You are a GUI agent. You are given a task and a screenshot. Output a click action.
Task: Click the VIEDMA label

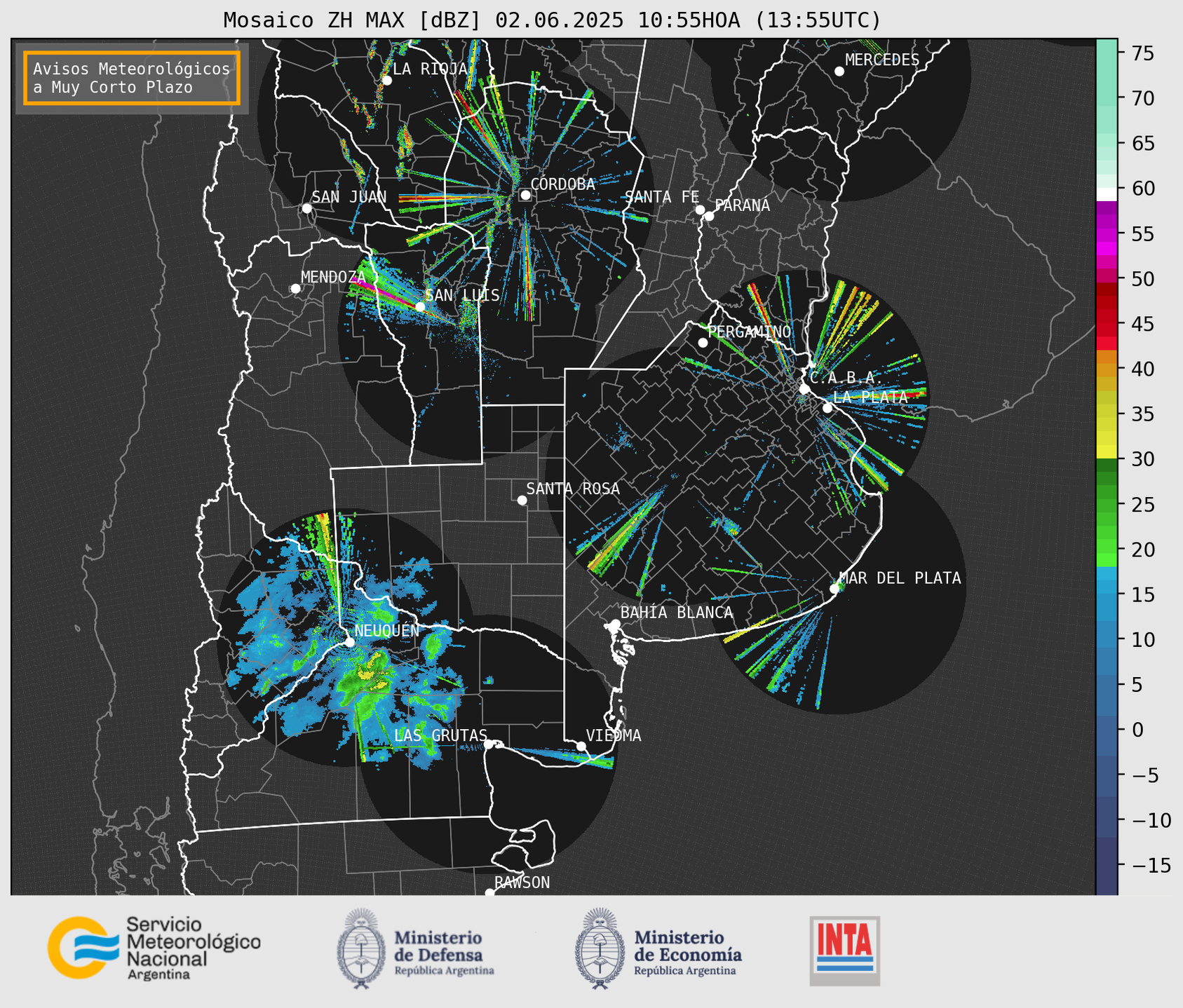[x=614, y=736]
